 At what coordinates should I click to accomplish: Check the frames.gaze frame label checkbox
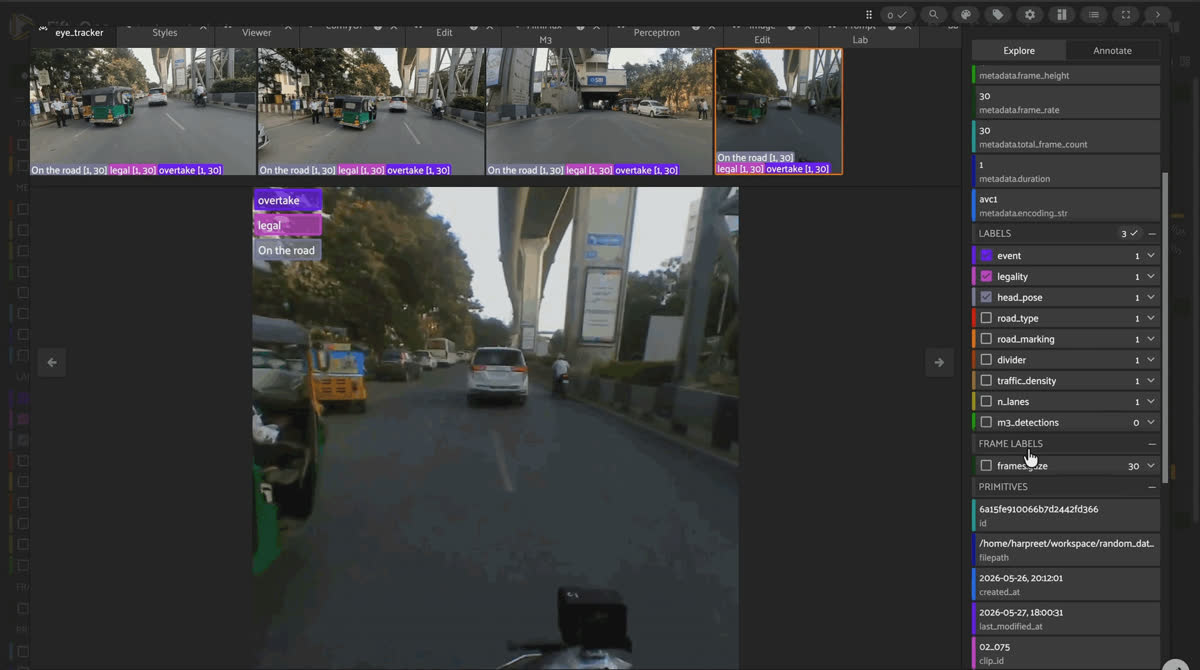coord(986,466)
